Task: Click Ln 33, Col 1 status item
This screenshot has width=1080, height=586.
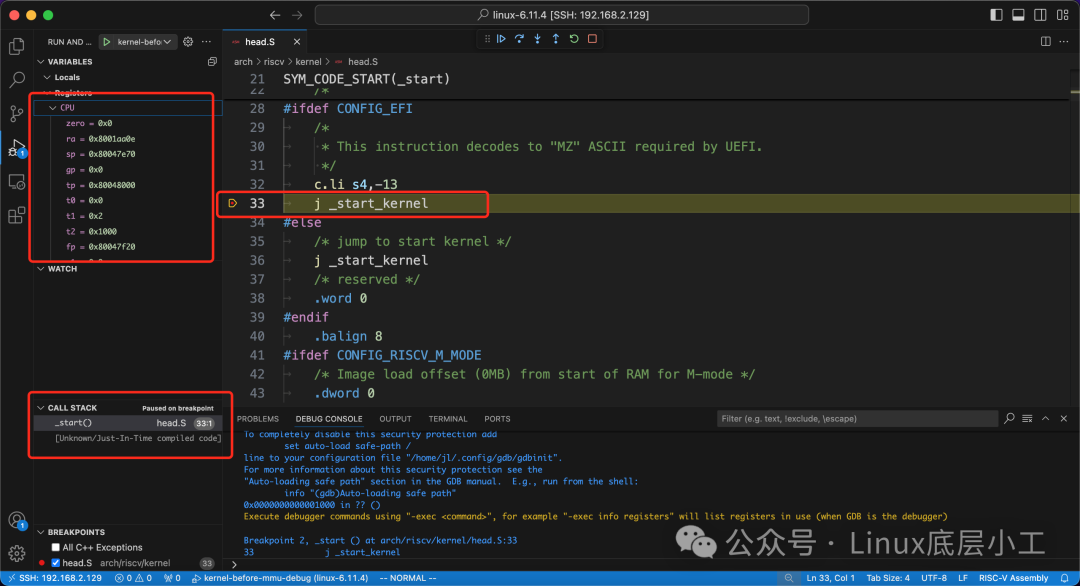Action: click(x=831, y=578)
